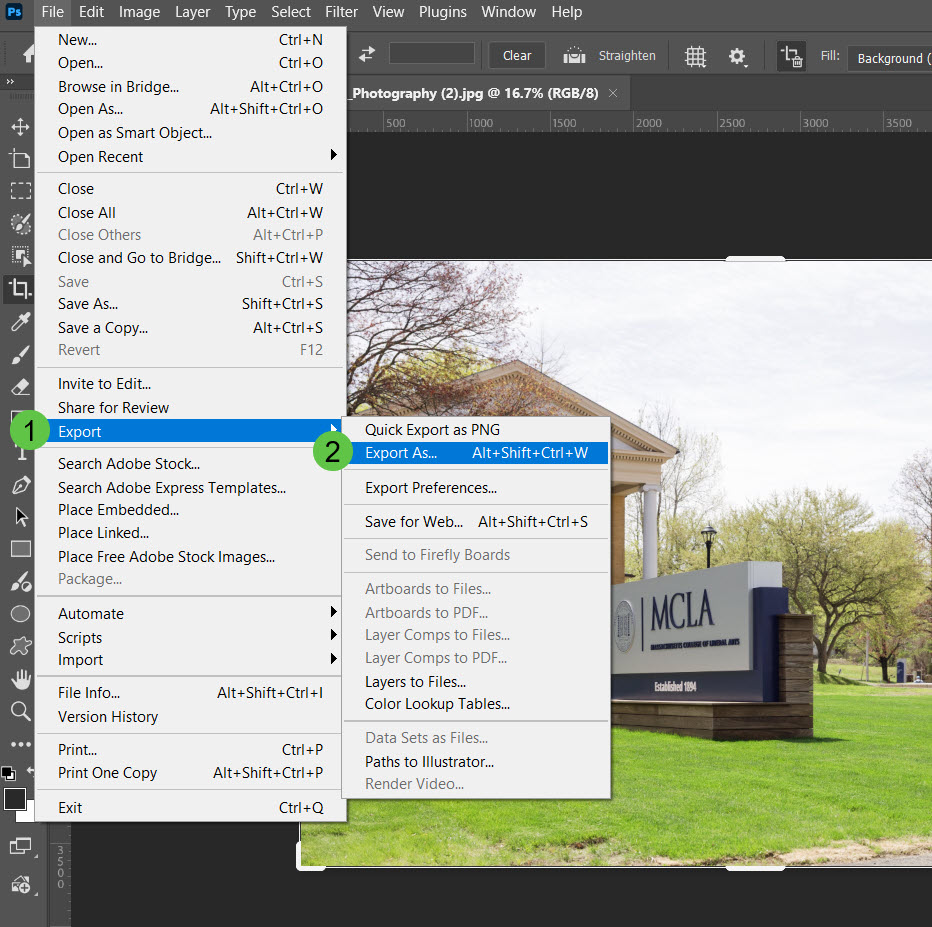Close the Photography (2).jpg tab

coord(613,93)
